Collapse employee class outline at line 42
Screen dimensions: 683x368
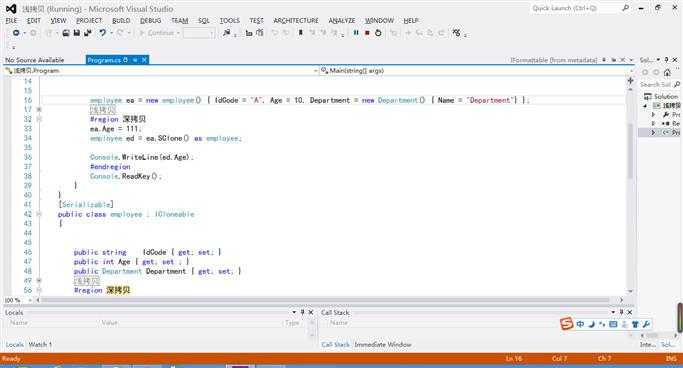tap(39, 214)
